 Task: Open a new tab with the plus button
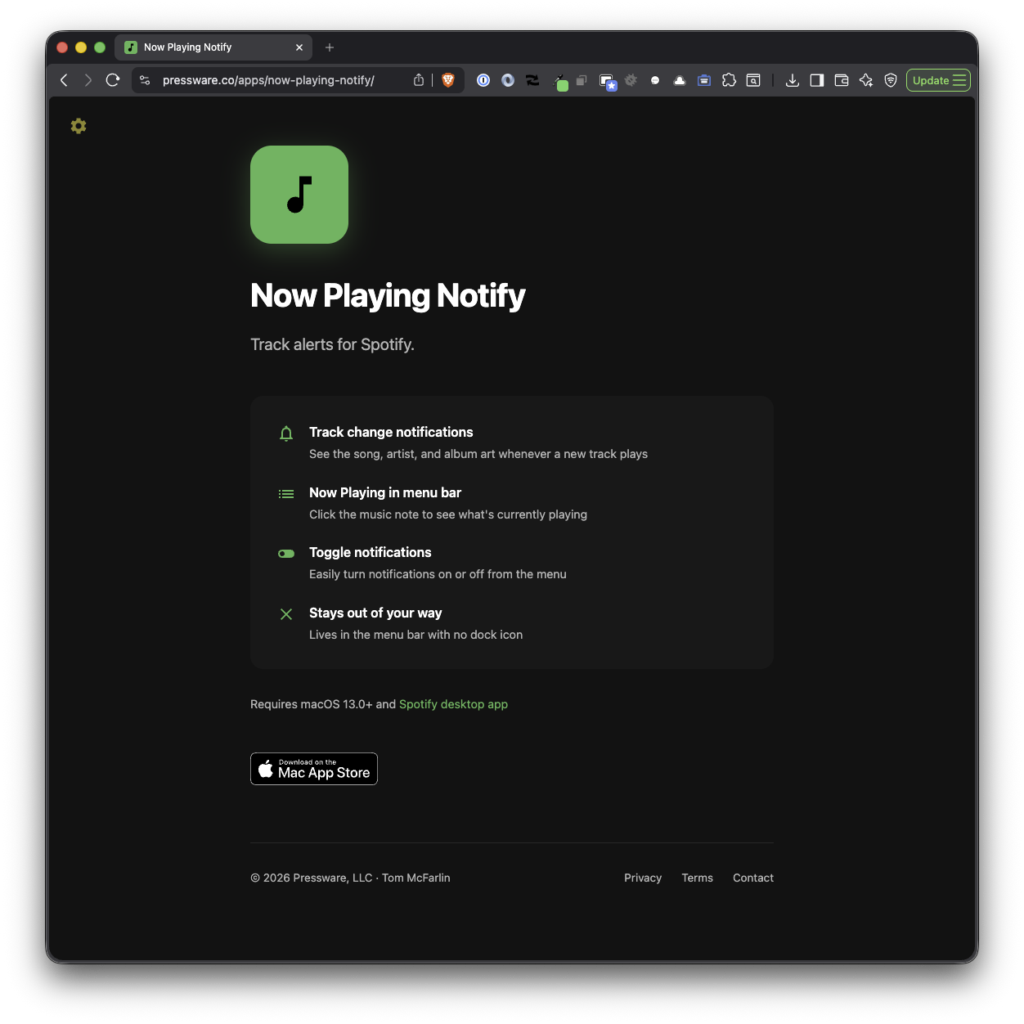(x=330, y=47)
